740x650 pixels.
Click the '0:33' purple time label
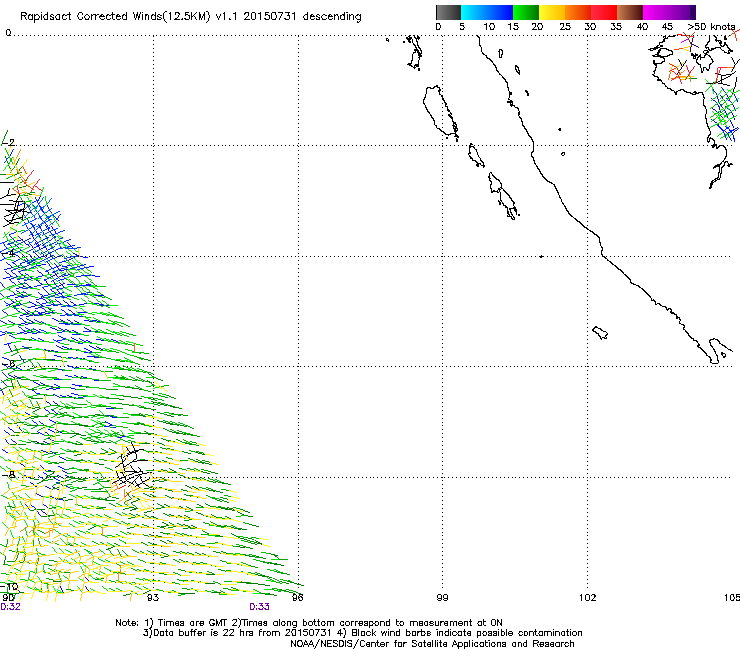(x=260, y=607)
